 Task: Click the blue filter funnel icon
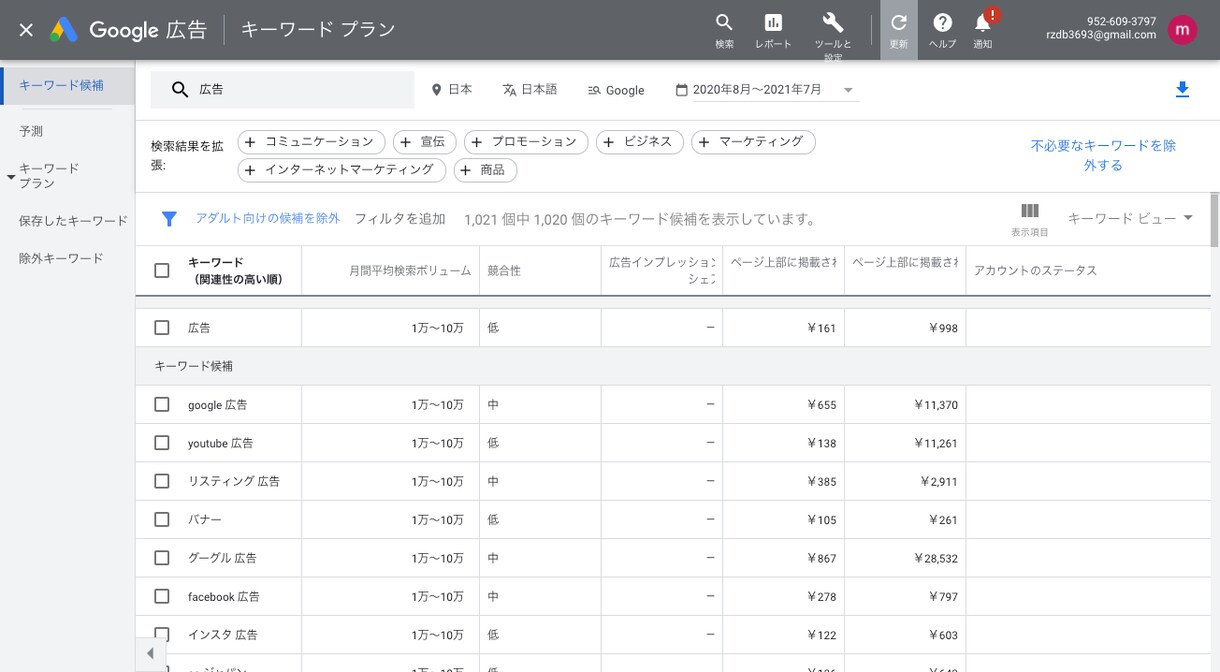[169, 218]
